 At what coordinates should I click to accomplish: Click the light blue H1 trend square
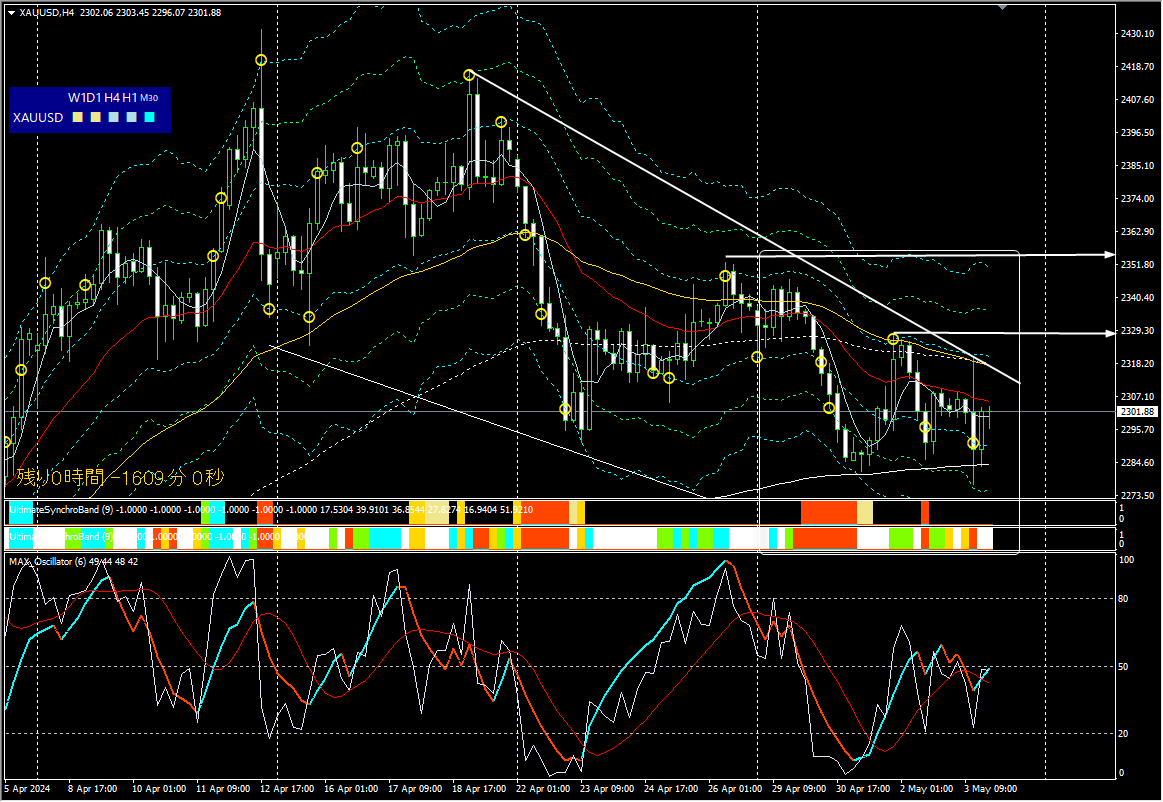point(131,117)
